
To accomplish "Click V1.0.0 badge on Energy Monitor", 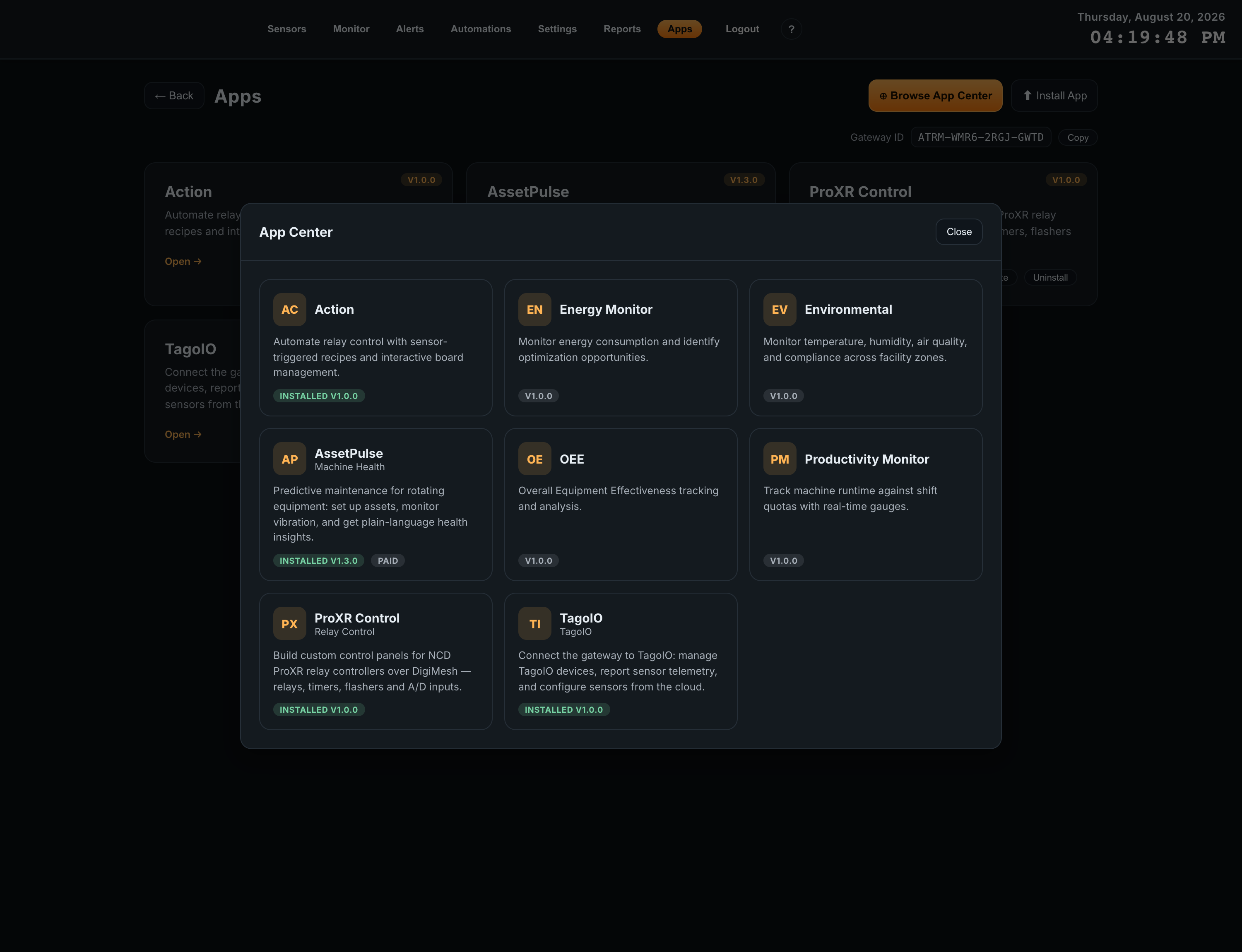I will point(538,396).
